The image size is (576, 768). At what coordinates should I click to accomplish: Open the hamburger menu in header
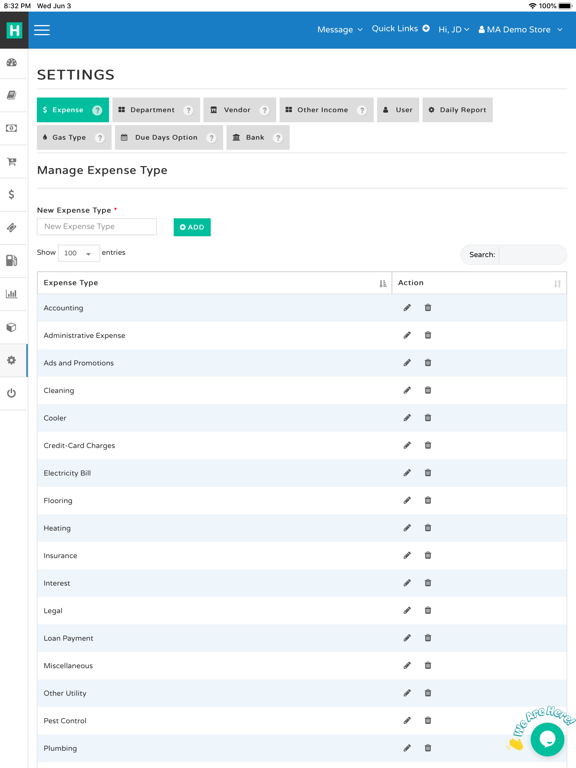coord(42,30)
